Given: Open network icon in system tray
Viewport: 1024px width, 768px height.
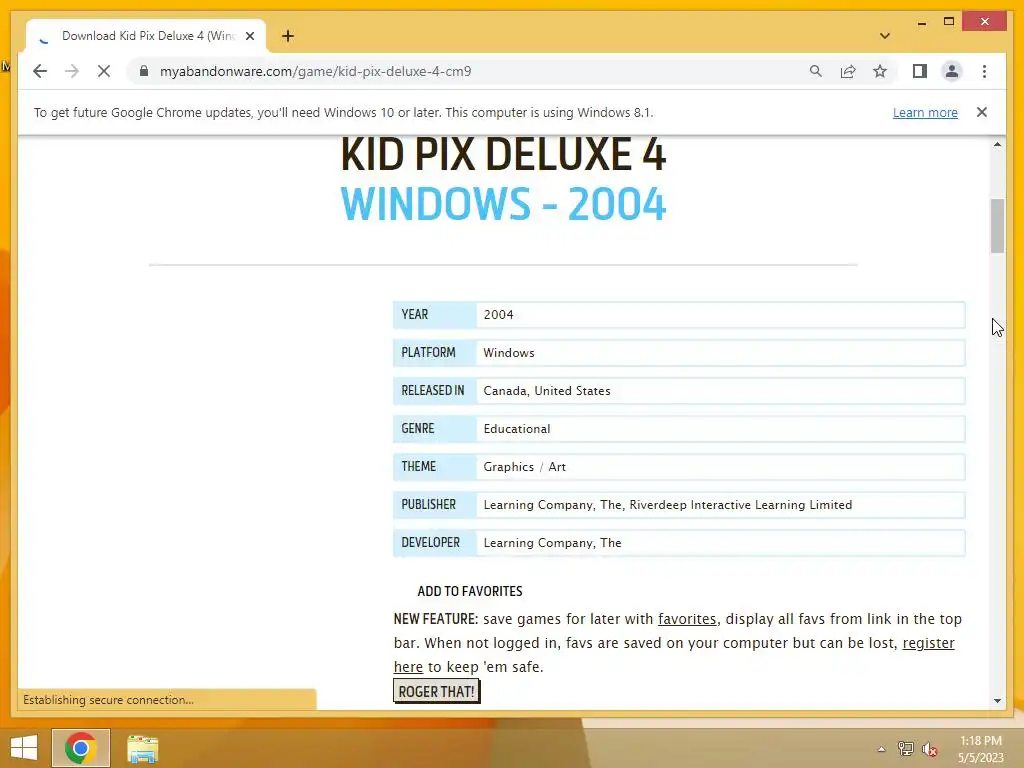Looking at the screenshot, I should pos(905,748).
